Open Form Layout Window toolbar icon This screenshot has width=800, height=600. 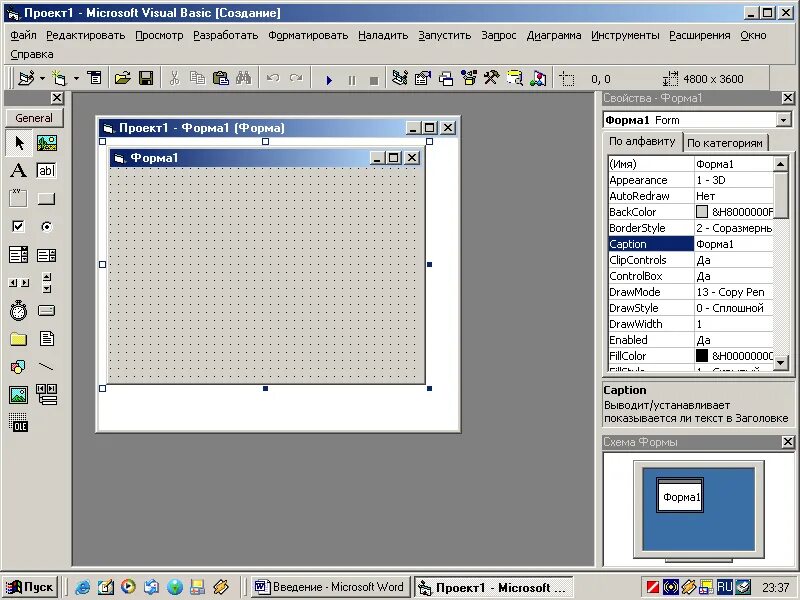pos(445,79)
